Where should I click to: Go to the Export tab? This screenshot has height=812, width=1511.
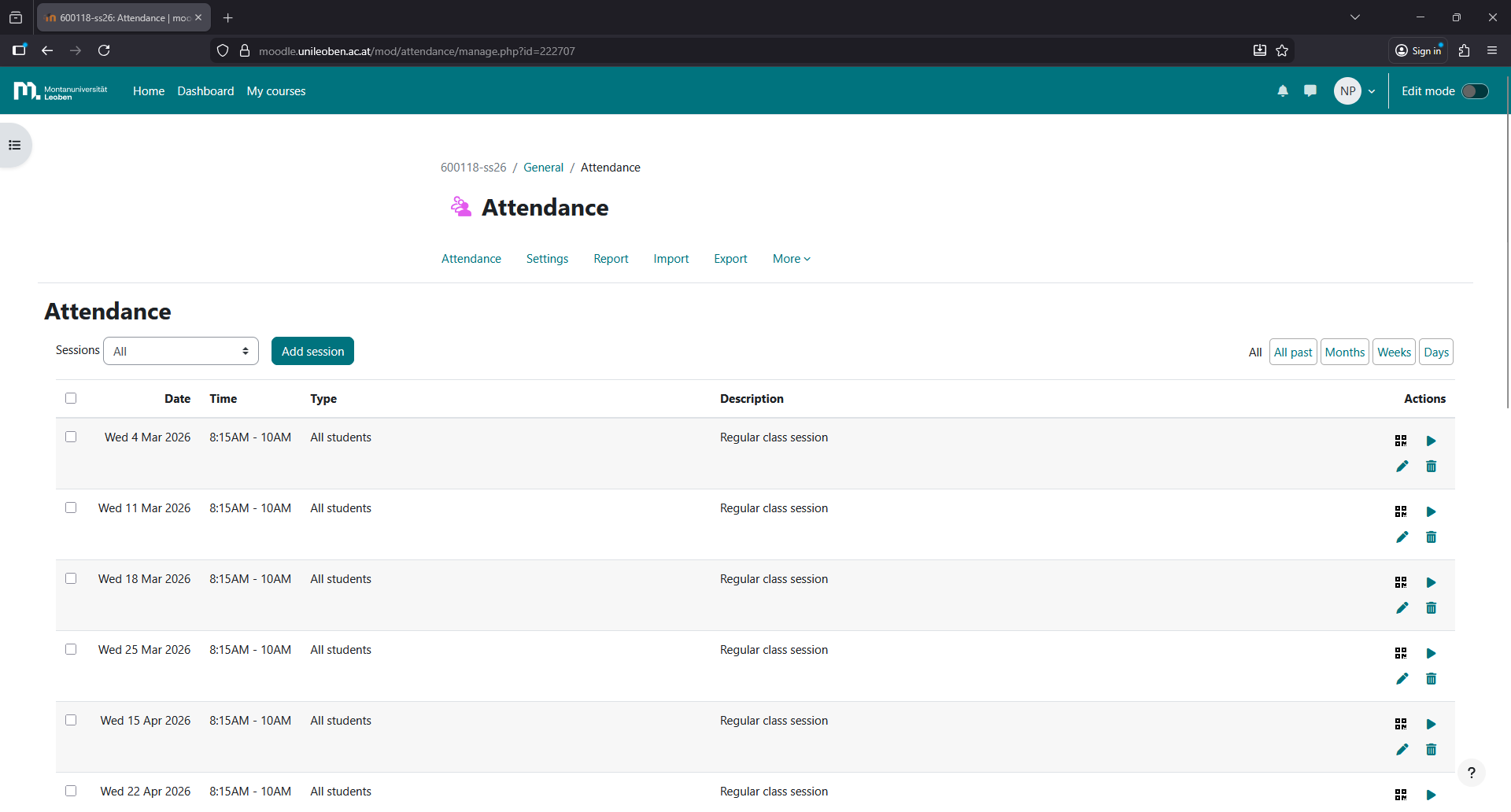tap(730, 259)
